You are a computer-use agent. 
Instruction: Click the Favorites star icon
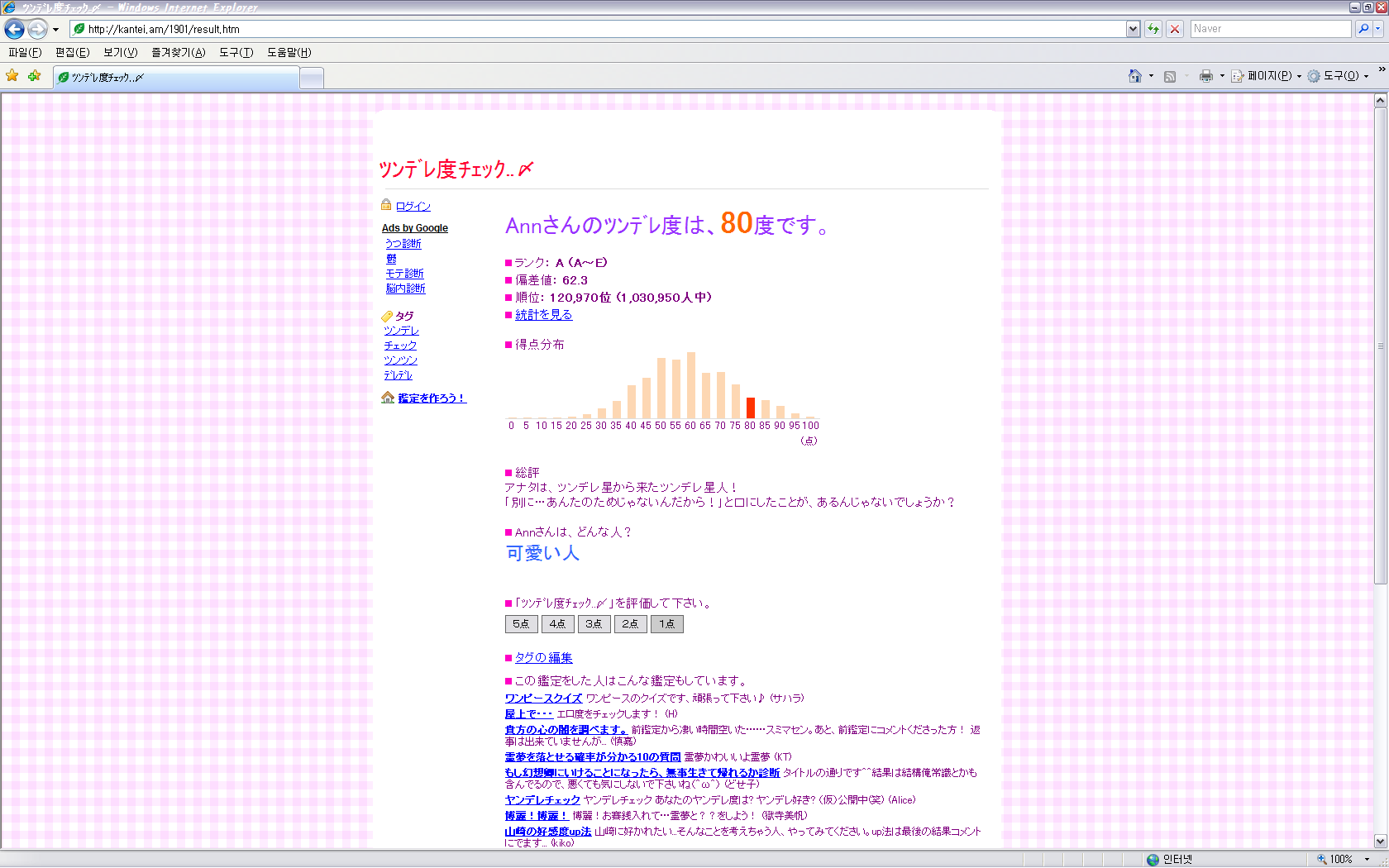pyautogui.click(x=12, y=76)
